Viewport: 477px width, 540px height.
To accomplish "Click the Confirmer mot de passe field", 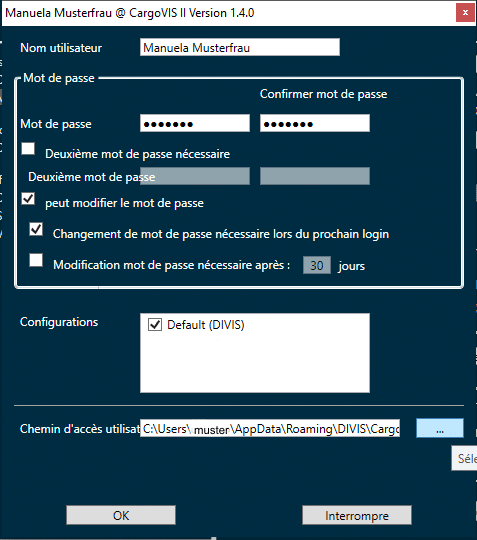I will pos(315,123).
